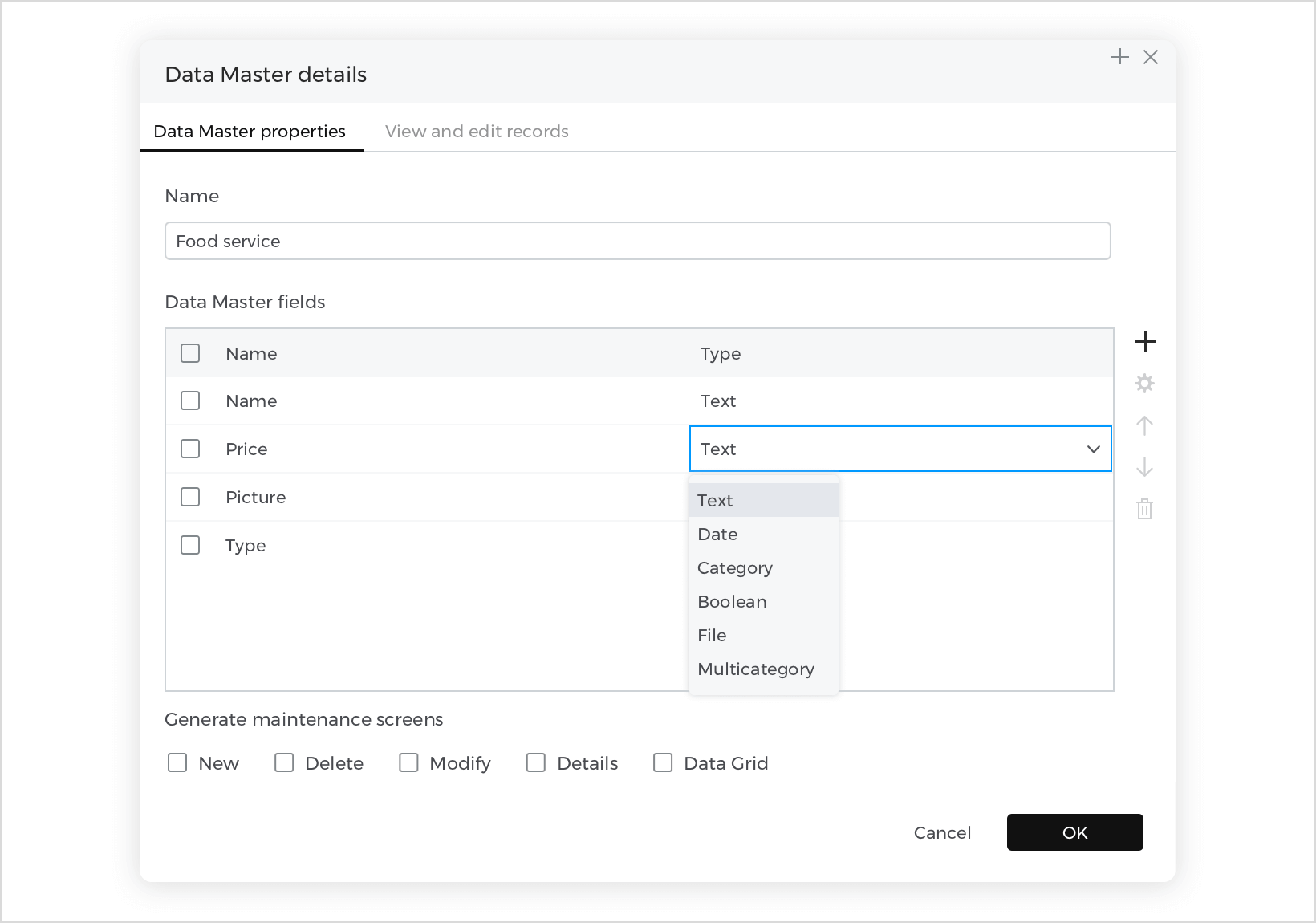
Task: Check the Price field row checkbox
Action: pos(190,449)
